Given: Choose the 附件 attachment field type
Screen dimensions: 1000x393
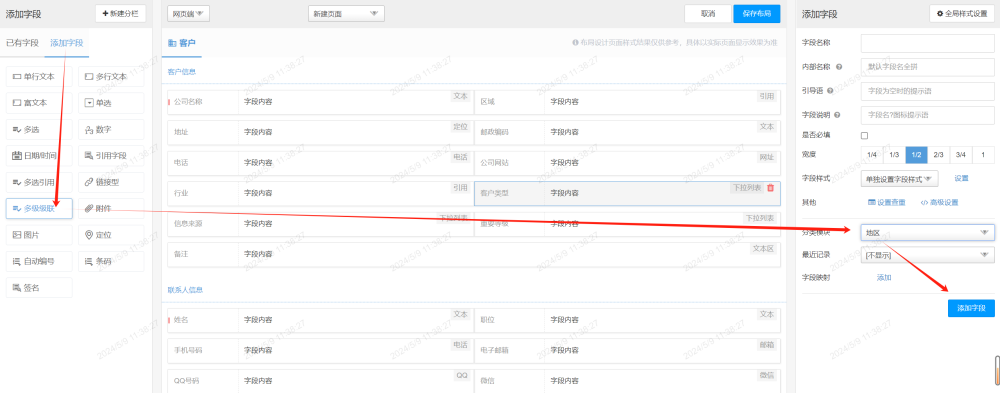Looking at the screenshot, I should tap(111, 209).
